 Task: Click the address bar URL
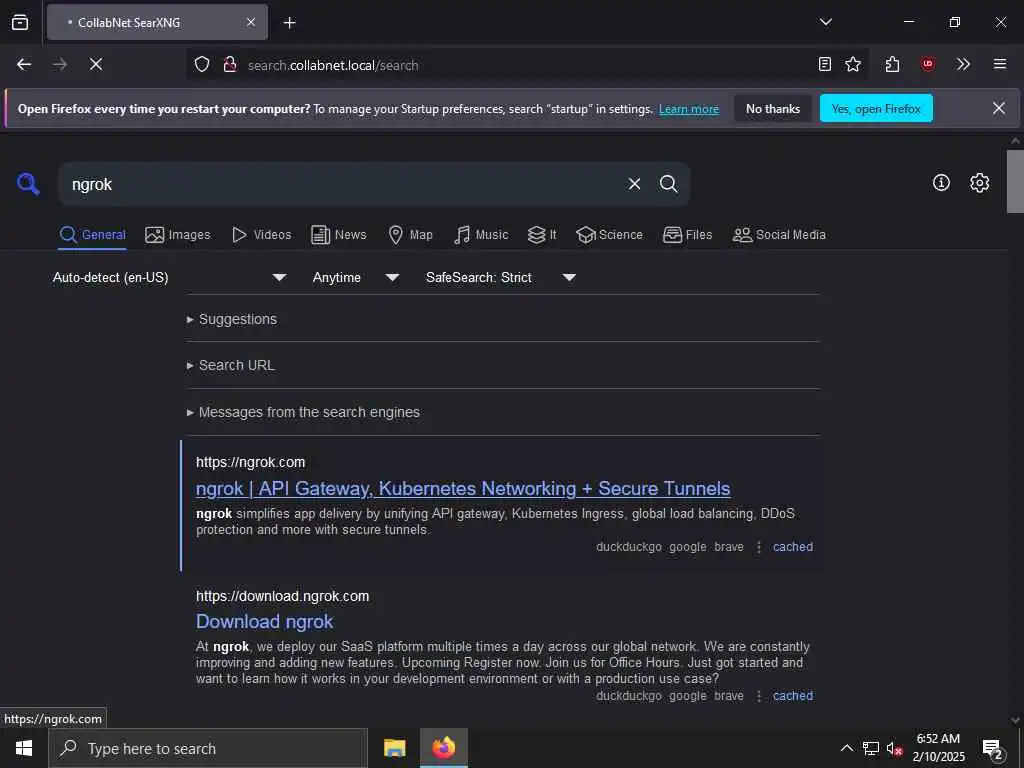click(x=333, y=65)
